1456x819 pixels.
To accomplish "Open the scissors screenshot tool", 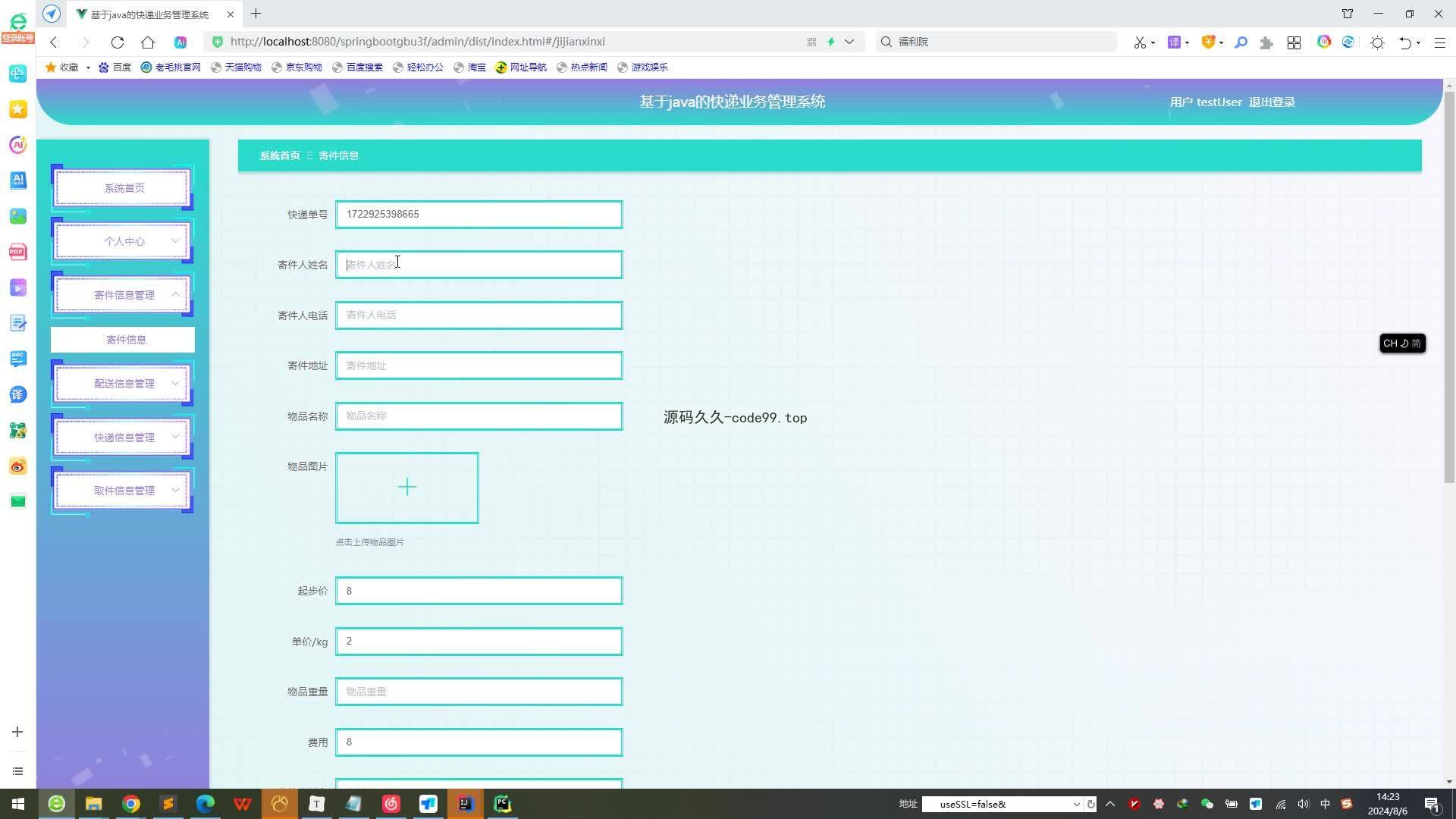I will tap(1140, 42).
